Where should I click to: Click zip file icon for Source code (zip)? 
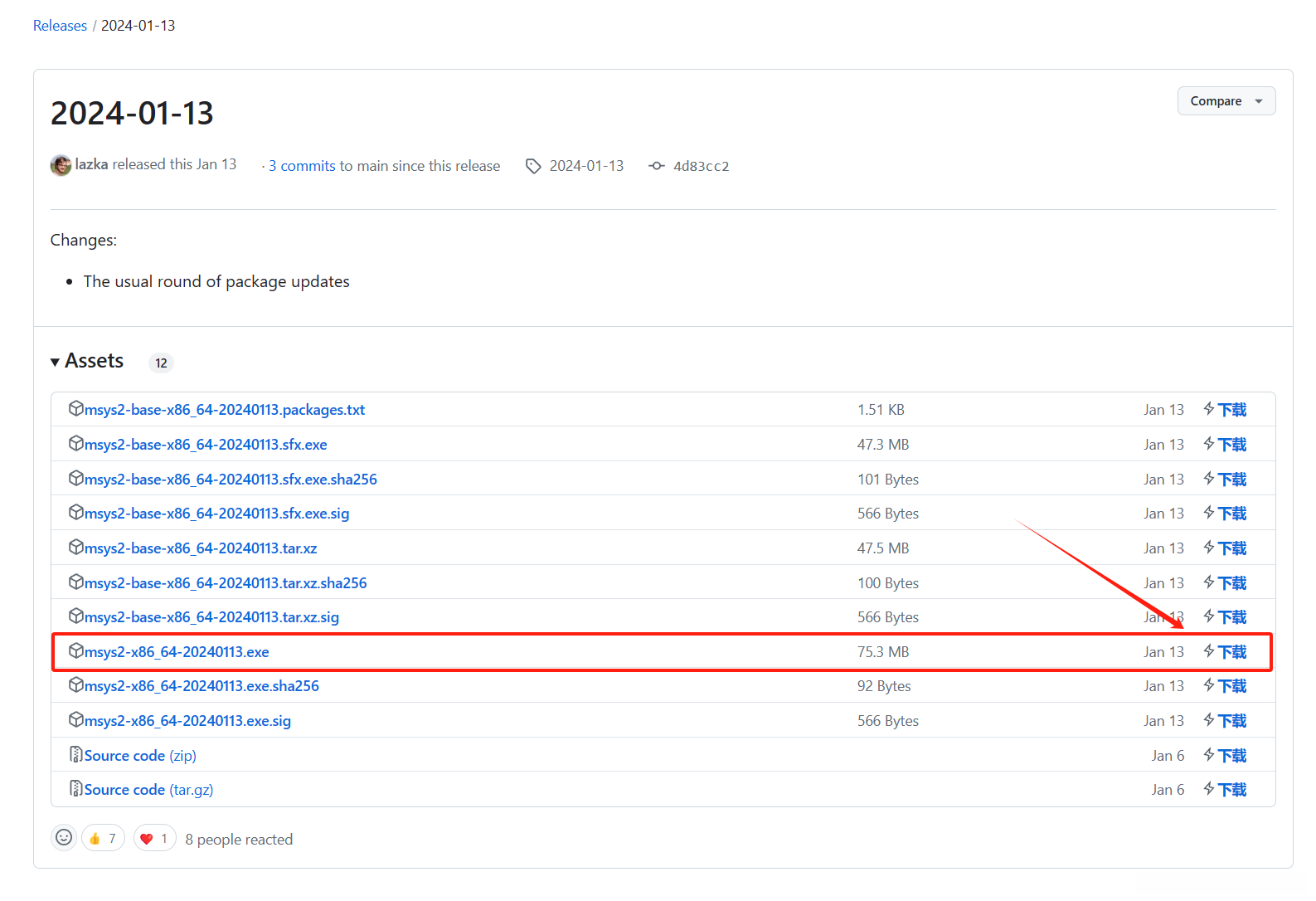click(75, 754)
